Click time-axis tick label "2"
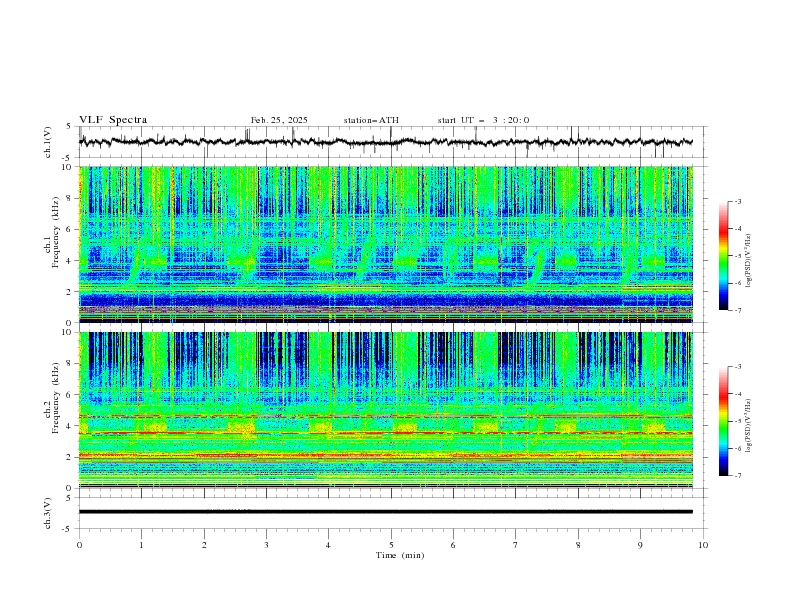The height and width of the screenshot is (612, 792). tap(204, 545)
